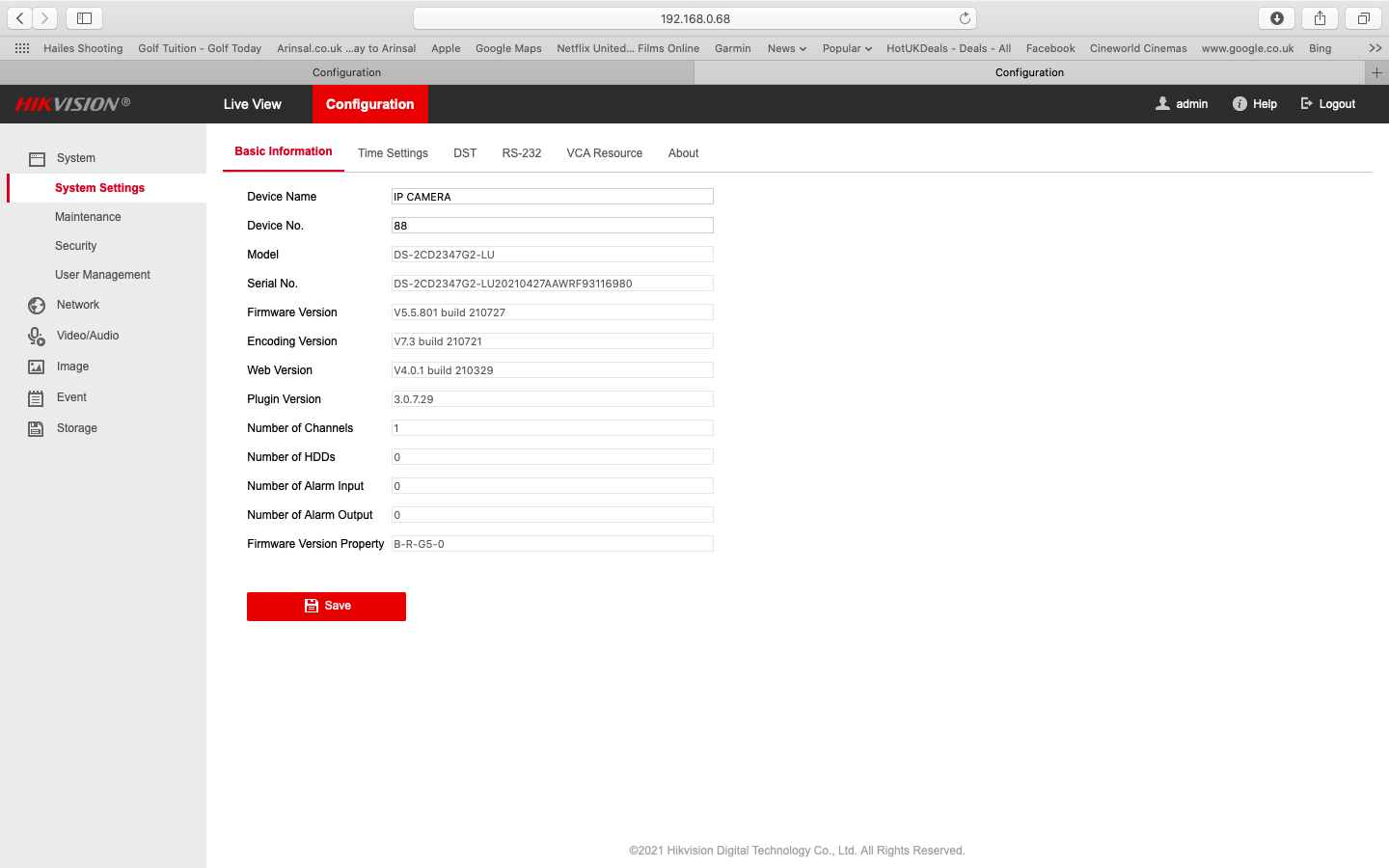Click Safari's share icon
The height and width of the screenshot is (868, 1389).
coord(1320,17)
